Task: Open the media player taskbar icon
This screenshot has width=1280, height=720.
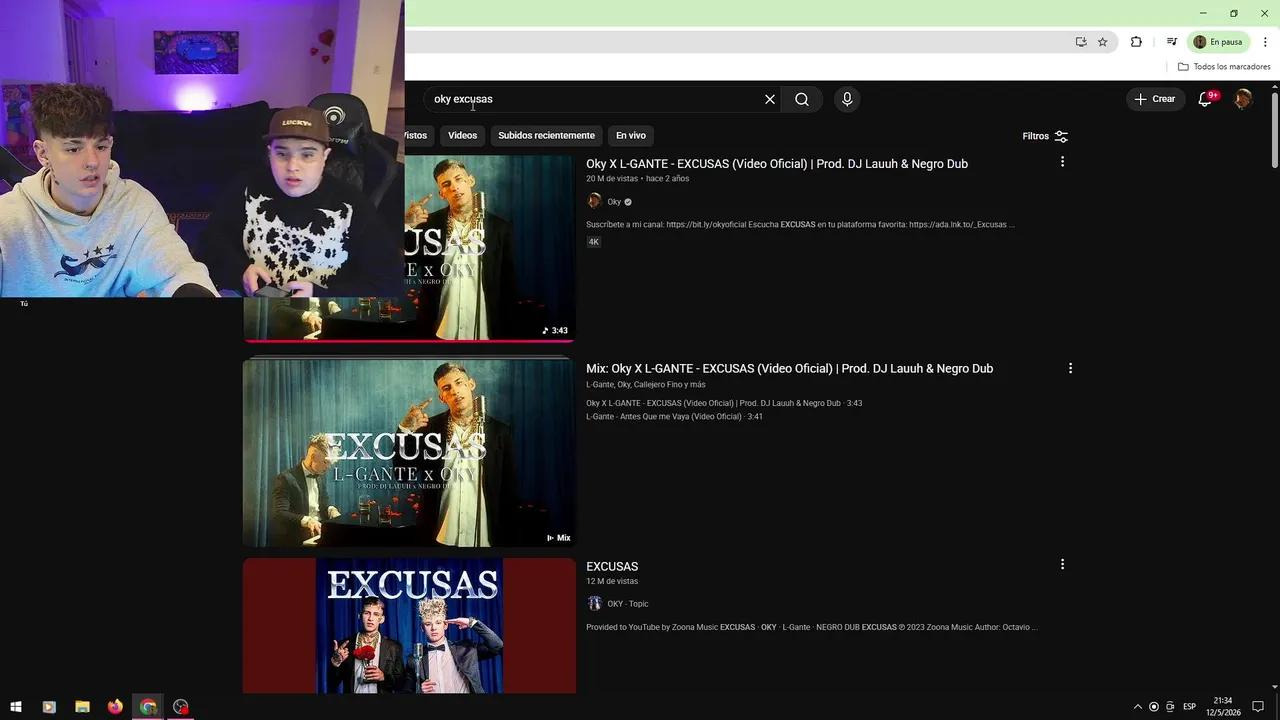Action: click(x=49, y=707)
